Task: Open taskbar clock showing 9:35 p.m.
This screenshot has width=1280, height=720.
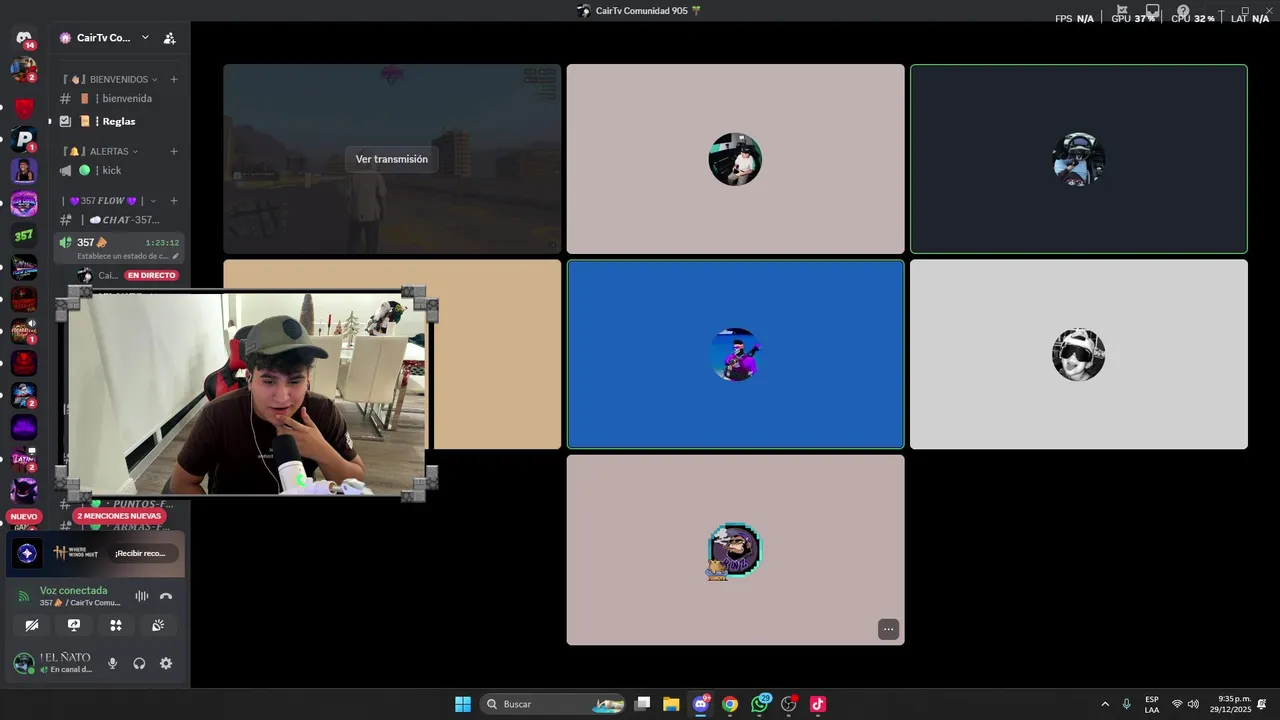Action: (x=1233, y=704)
